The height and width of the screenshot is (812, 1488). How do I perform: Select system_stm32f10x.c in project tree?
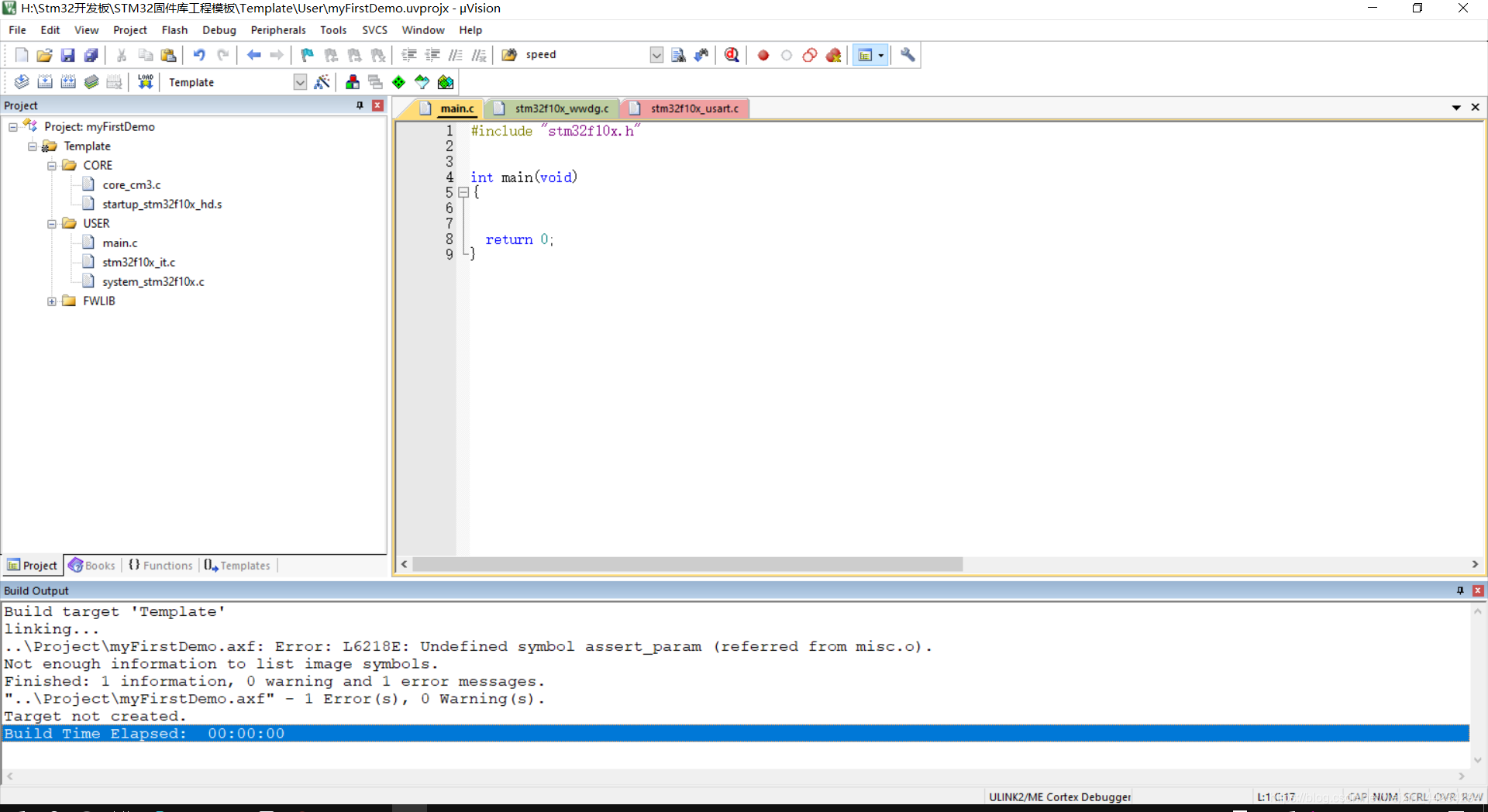(x=153, y=282)
